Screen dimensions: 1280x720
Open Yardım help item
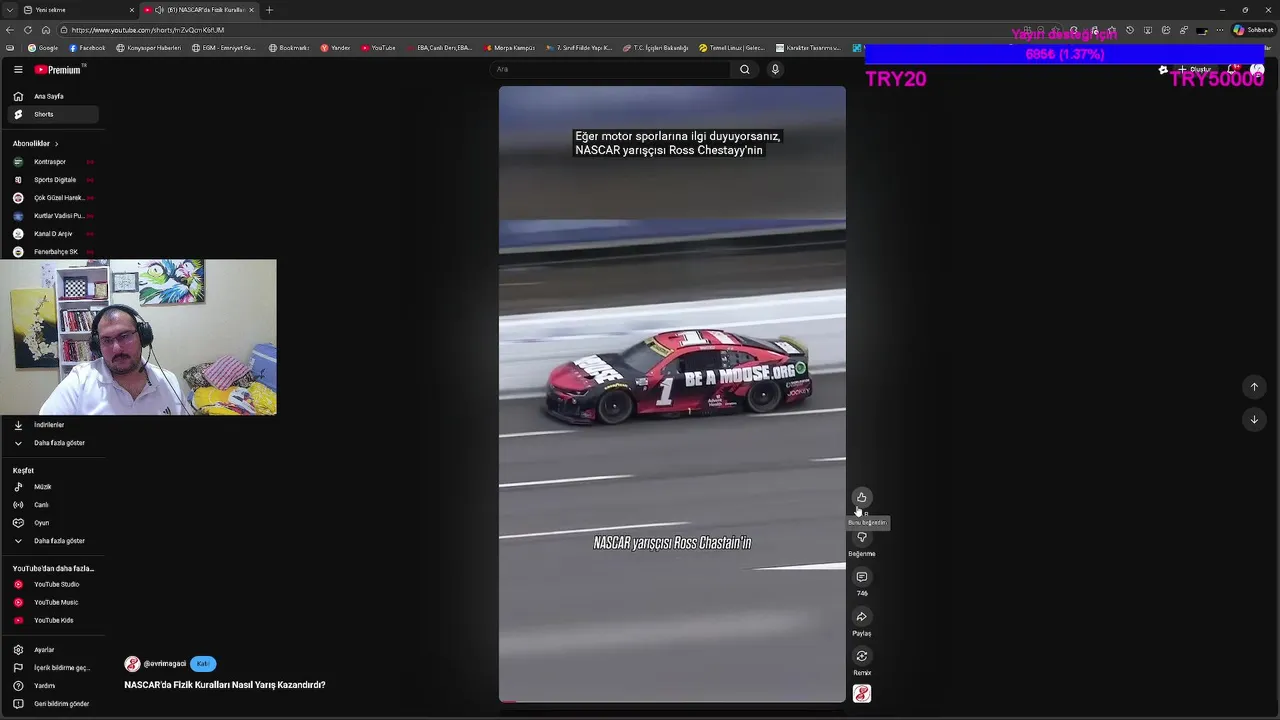tap(52, 686)
